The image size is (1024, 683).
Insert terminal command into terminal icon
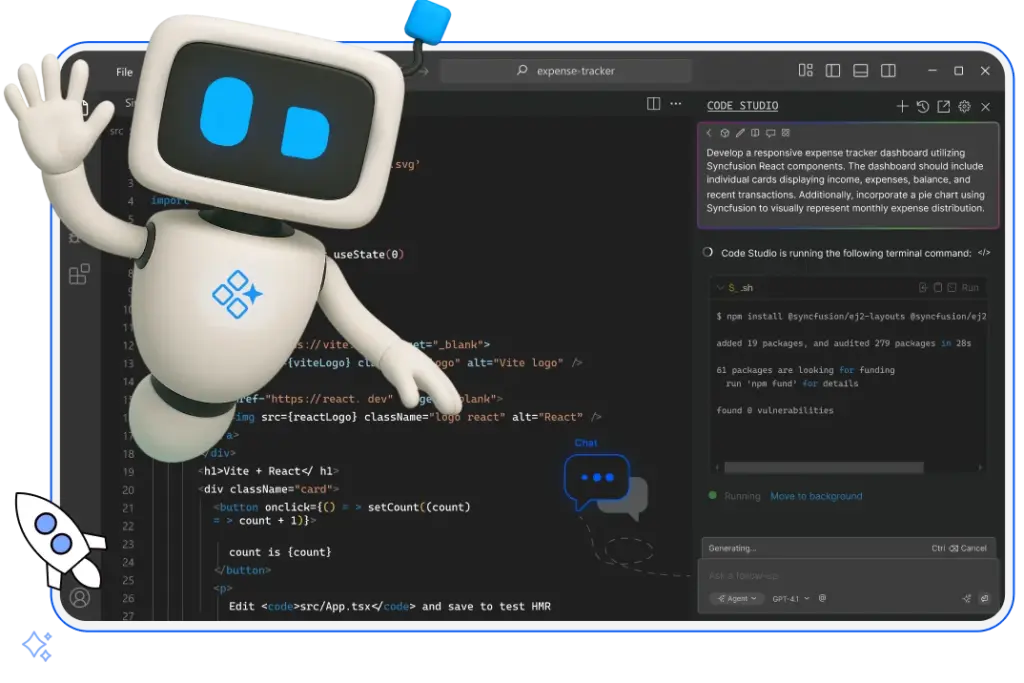click(923, 287)
